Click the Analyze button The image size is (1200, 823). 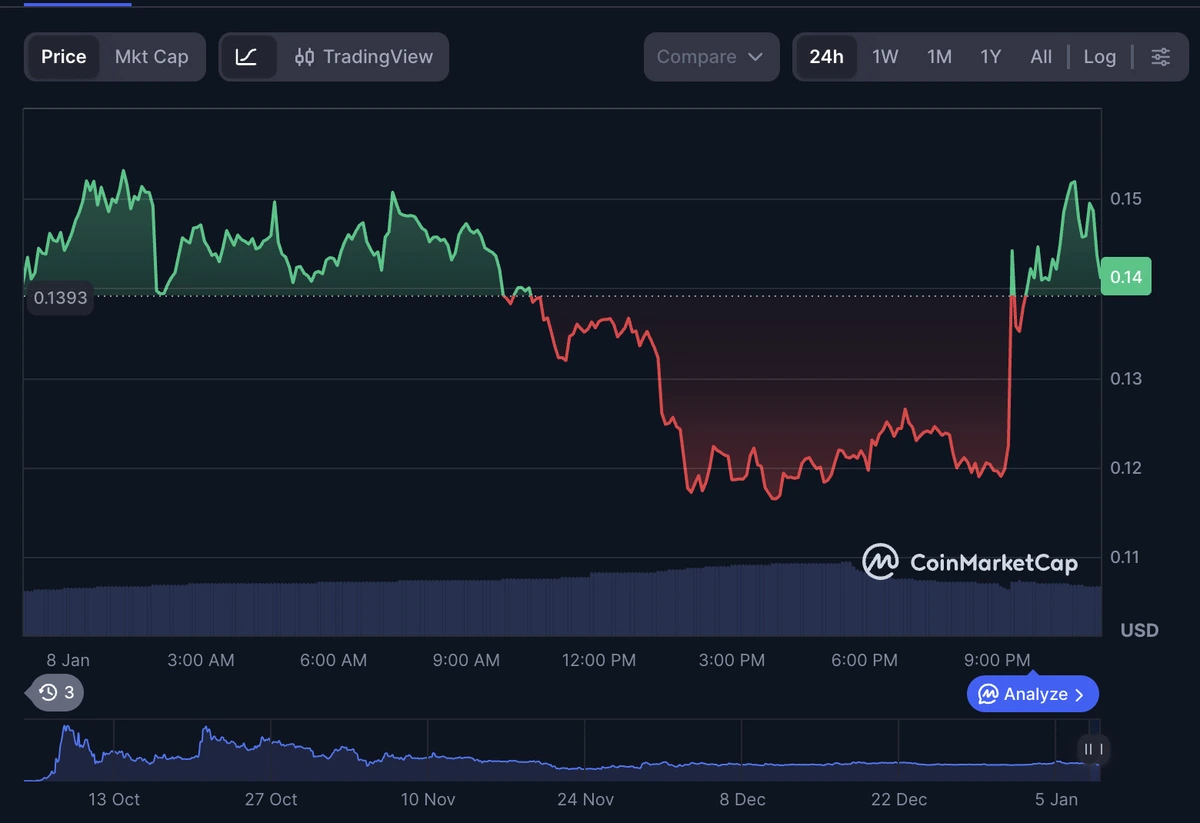coord(1032,693)
